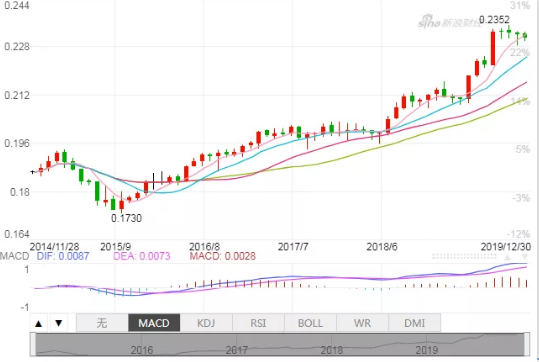Select the MACD indicator tab
This screenshot has width=539, height=362.
pyautogui.click(x=154, y=323)
